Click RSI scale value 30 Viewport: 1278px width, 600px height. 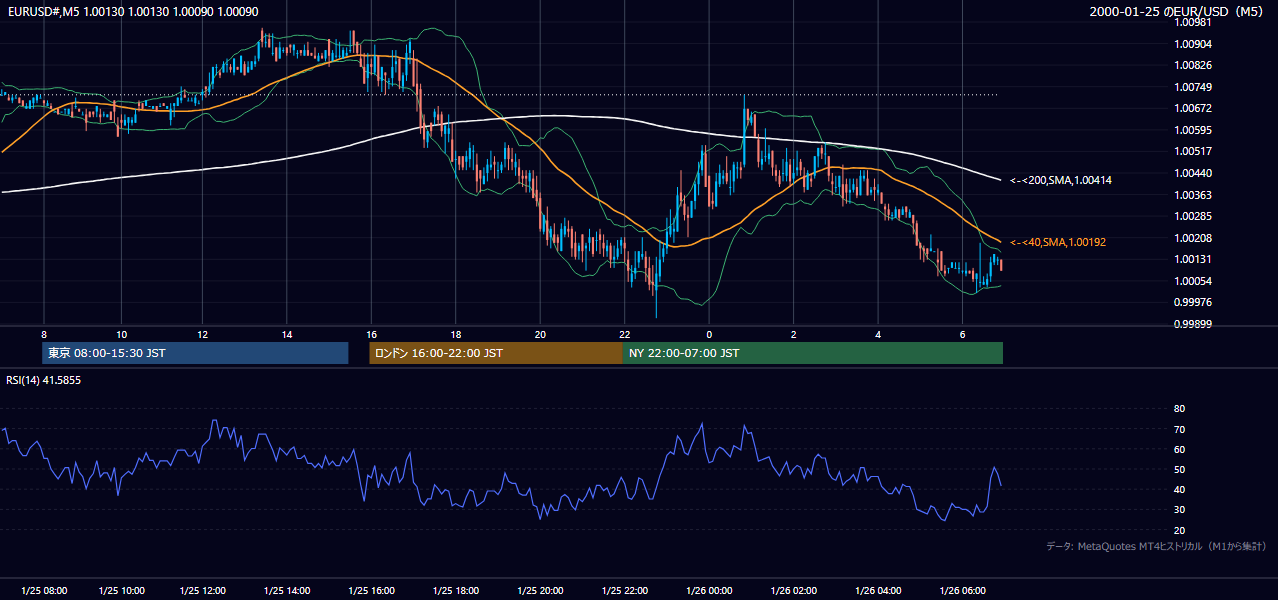coord(1179,510)
